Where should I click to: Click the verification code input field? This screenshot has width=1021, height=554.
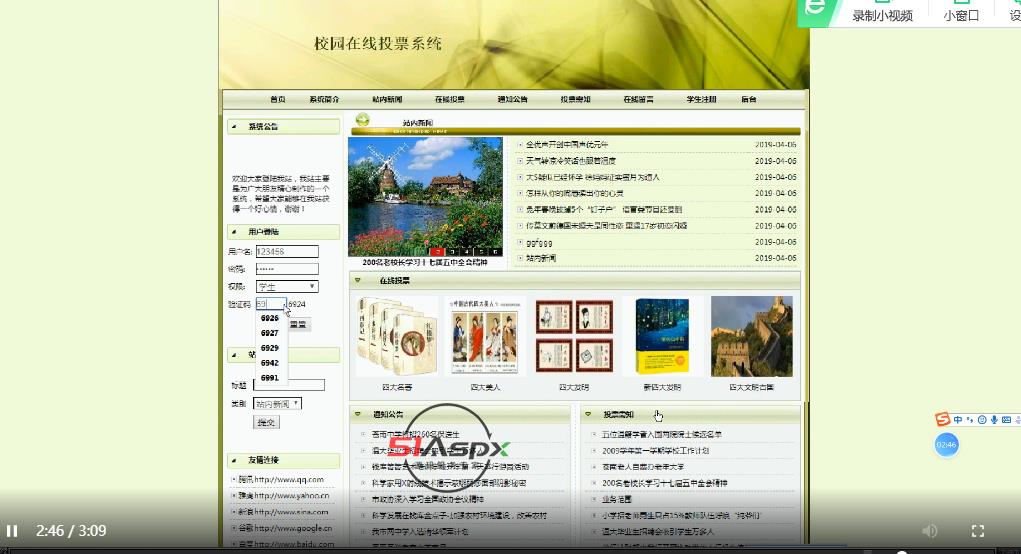[x=271, y=304]
